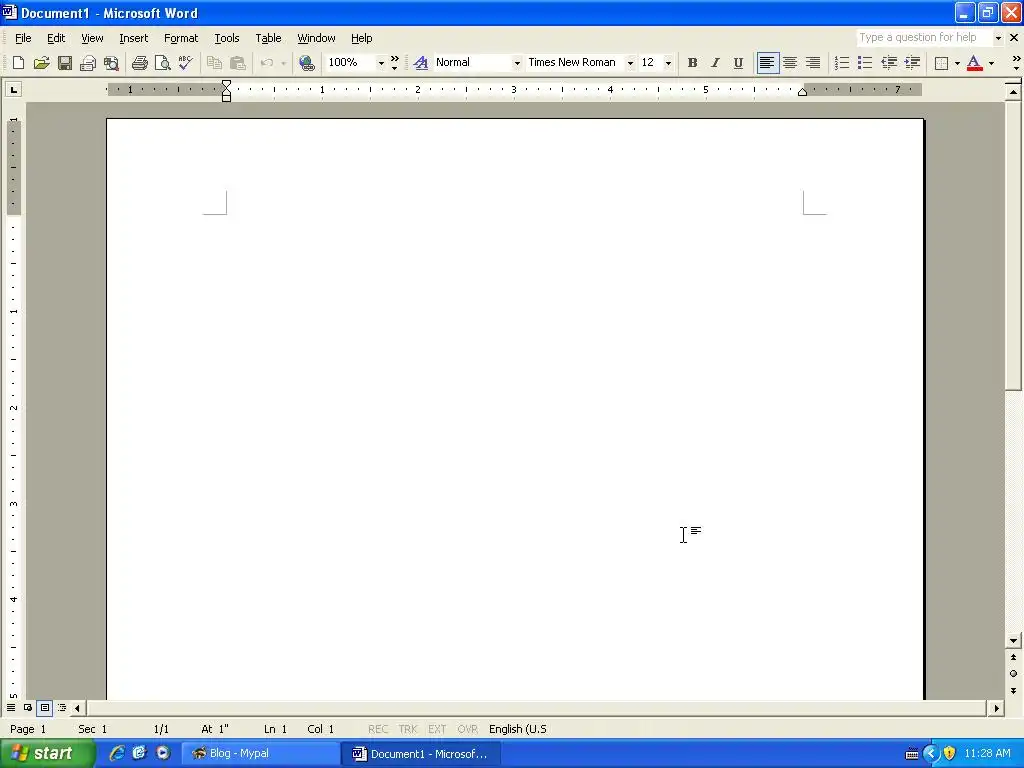Expand border style dropdown arrow
The width and height of the screenshot is (1024, 768).
pyautogui.click(x=957, y=63)
